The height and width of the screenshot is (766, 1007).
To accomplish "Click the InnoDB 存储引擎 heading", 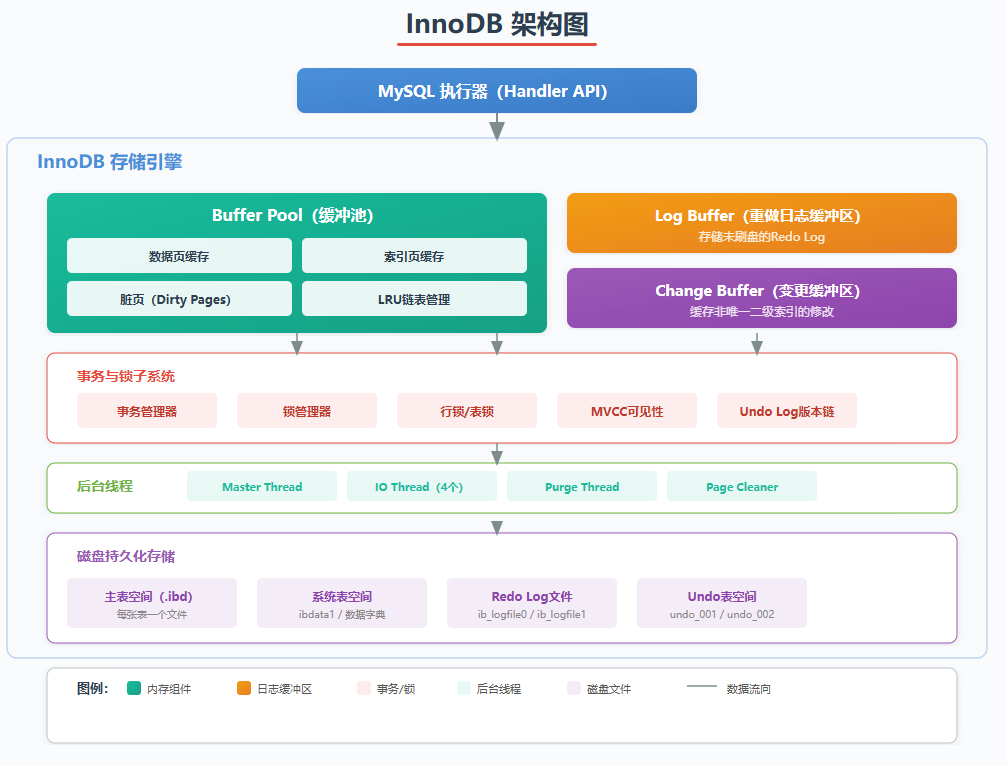I will (110, 162).
